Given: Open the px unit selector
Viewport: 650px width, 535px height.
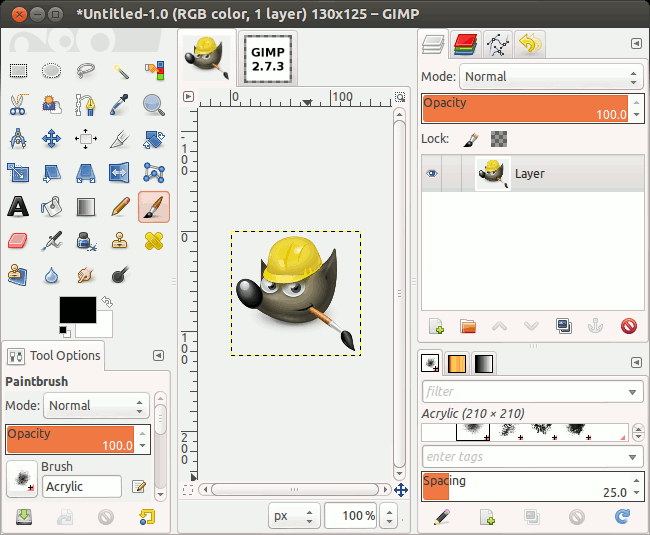Looking at the screenshot, I should tap(294, 516).
